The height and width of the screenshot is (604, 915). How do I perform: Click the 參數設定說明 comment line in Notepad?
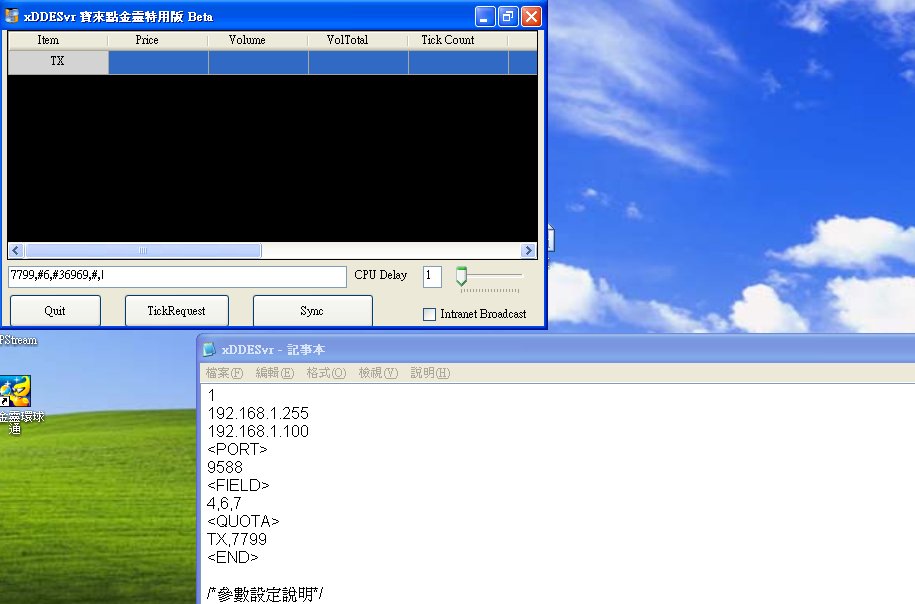pyautogui.click(x=265, y=595)
